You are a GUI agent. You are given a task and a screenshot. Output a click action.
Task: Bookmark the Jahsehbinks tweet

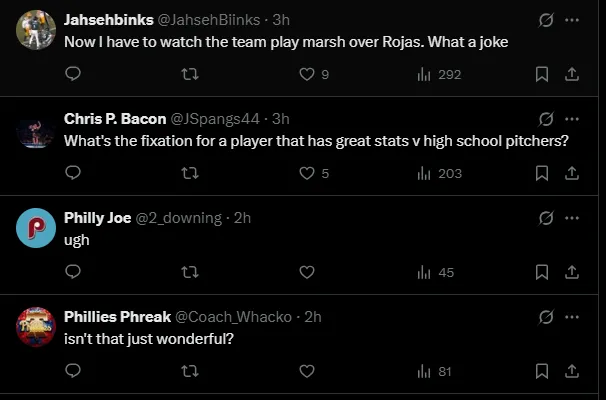(541, 74)
